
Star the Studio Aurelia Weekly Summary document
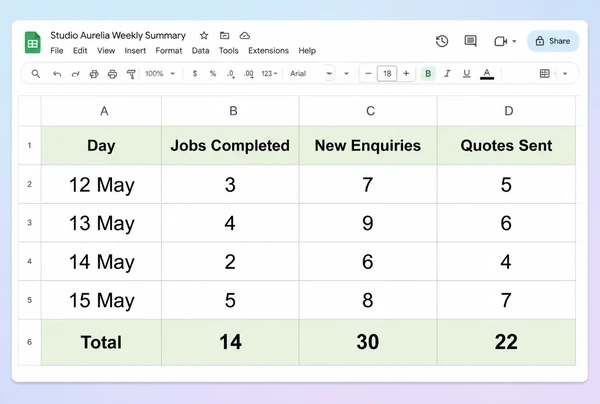tap(204, 36)
